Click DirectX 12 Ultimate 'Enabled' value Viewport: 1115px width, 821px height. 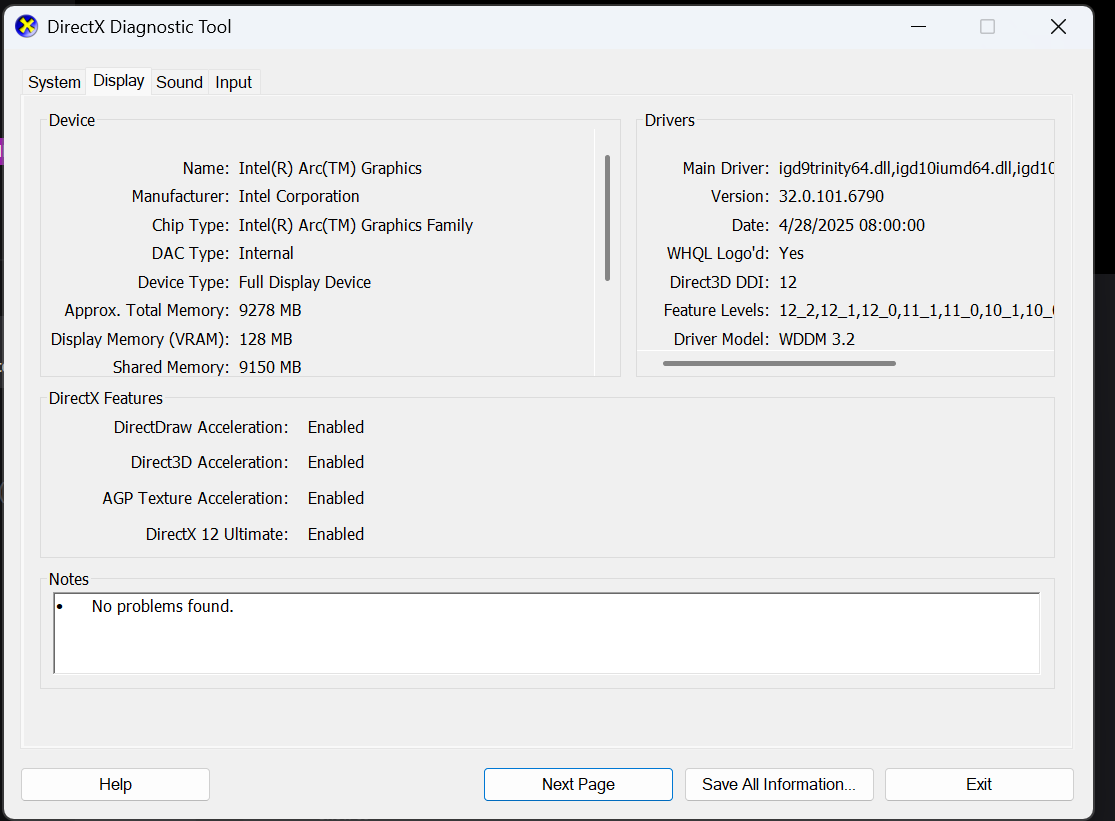pyautogui.click(x=336, y=534)
